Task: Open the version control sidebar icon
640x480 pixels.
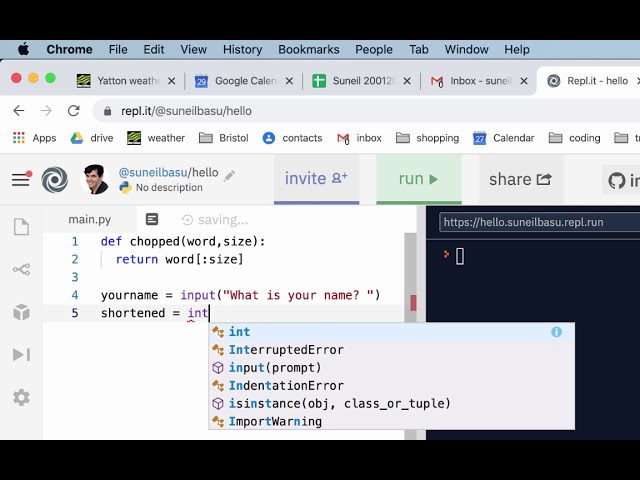Action: (21, 269)
